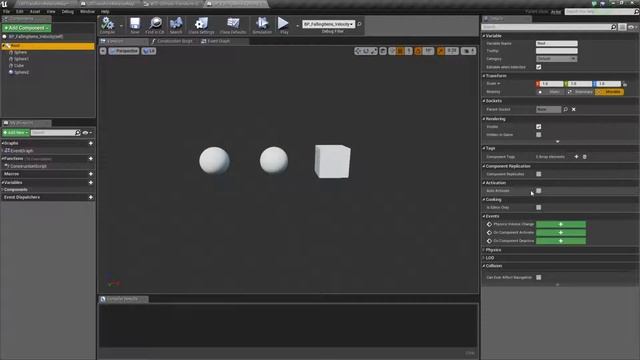The height and width of the screenshot is (360, 640).
Task: Add a Component Tags array element
Action: pos(576,157)
